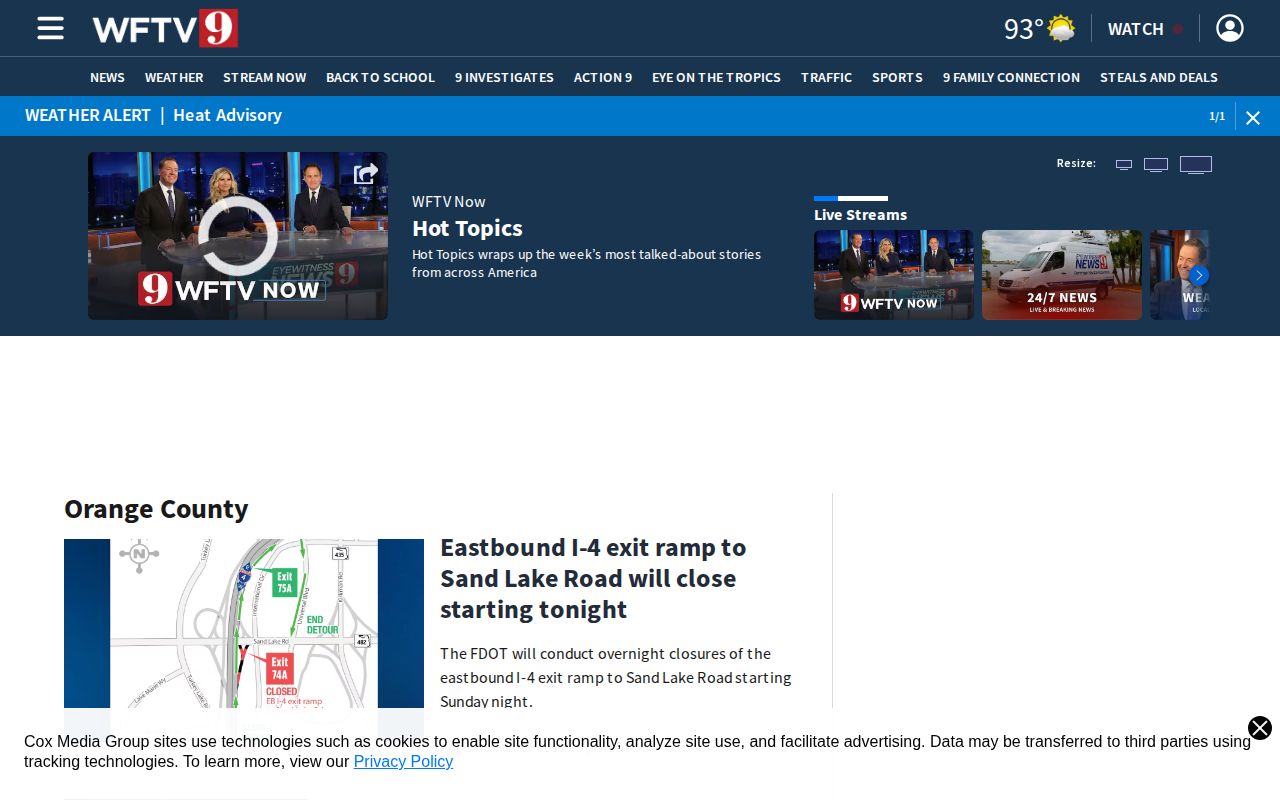Viewport: 1280px width, 800px height.
Task: Open the I-4 detour map image
Action: click(x=244, y=625)
